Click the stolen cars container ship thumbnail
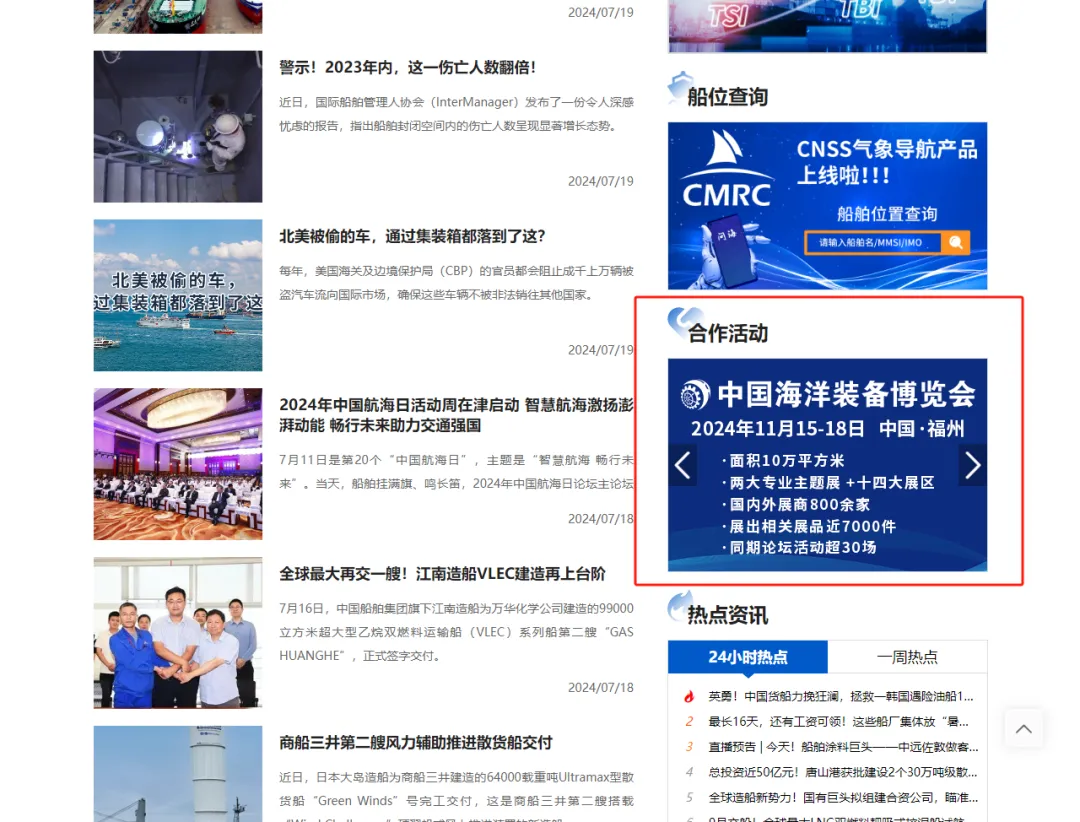 pyautogui.click(x=178, y=296)
